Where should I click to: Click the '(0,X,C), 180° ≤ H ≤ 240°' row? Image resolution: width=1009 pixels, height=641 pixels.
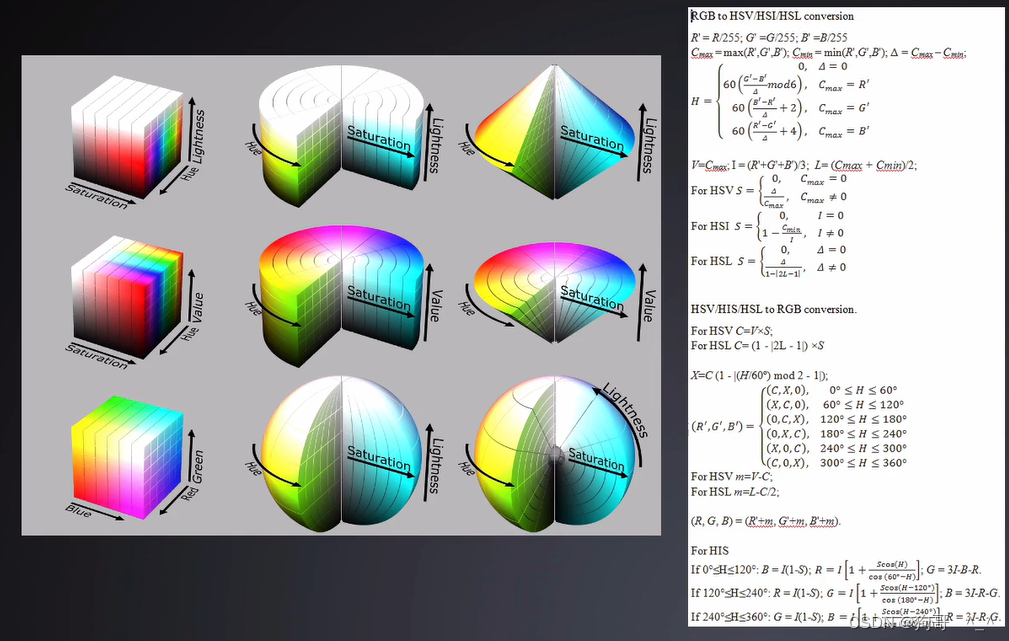pyautogui.click(x=836, y=434)
